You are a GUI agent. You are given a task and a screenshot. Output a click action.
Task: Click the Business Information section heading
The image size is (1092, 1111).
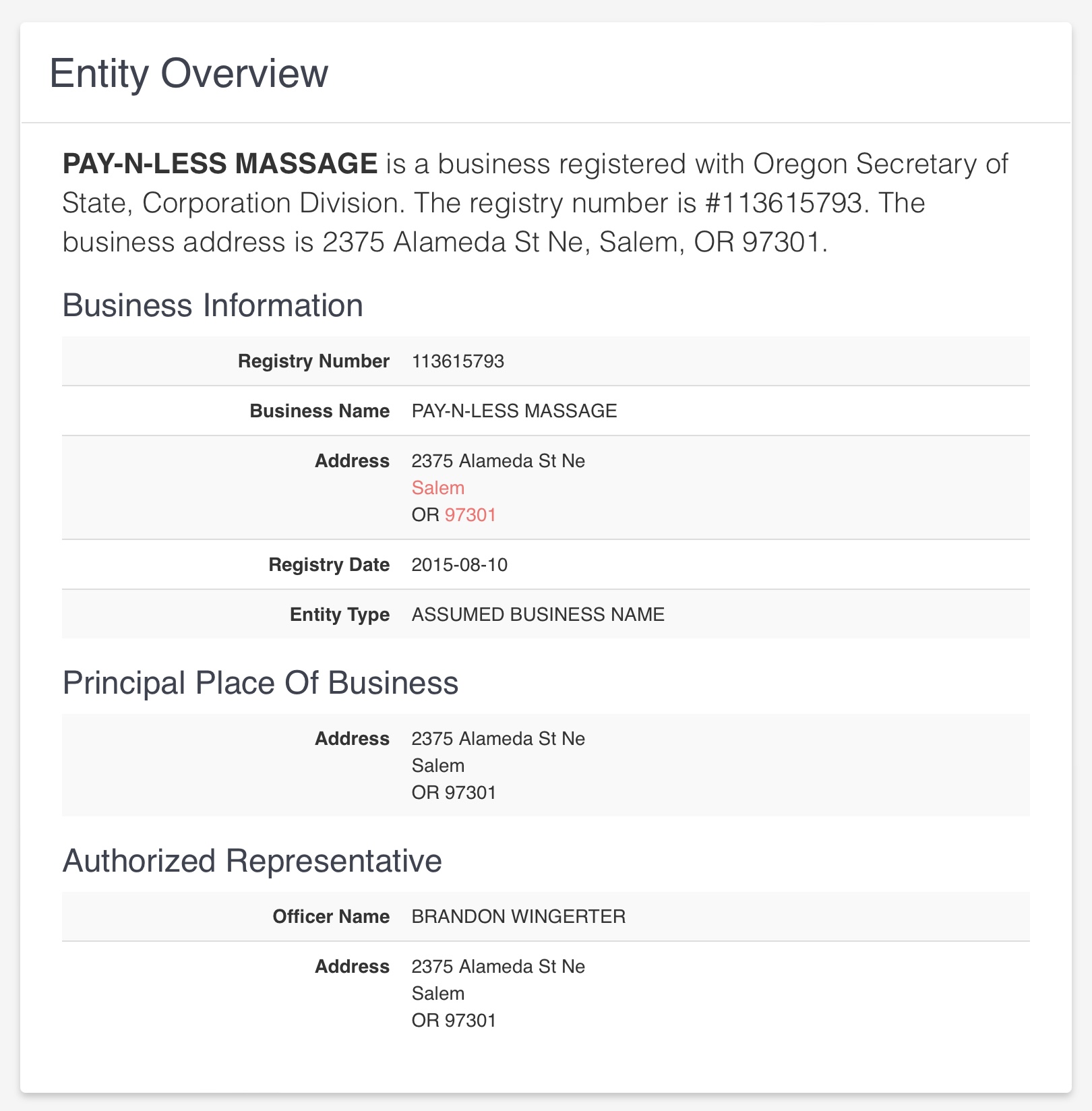click(x=213, y=305)
